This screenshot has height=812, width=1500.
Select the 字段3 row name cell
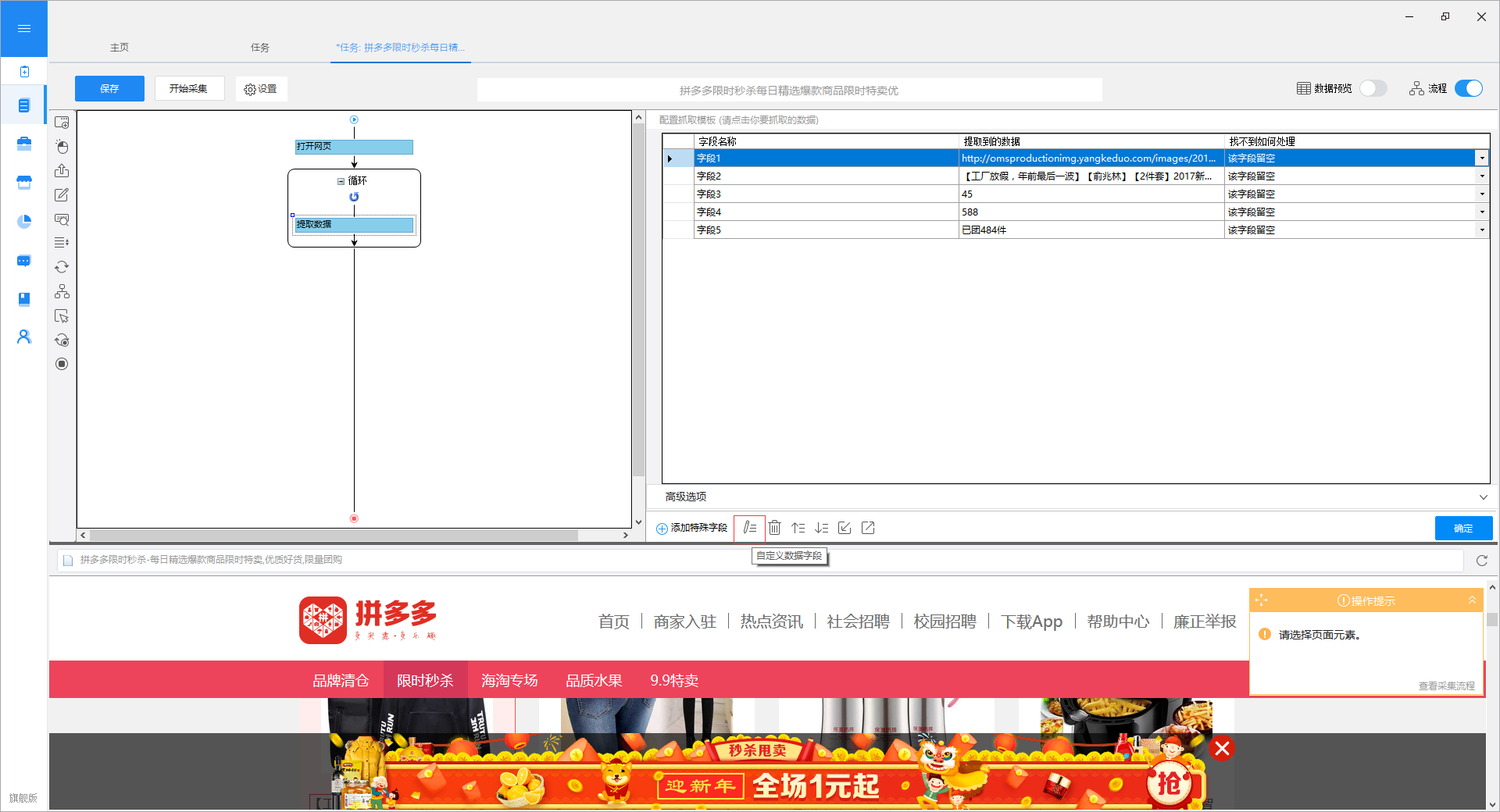click(826, 194)
